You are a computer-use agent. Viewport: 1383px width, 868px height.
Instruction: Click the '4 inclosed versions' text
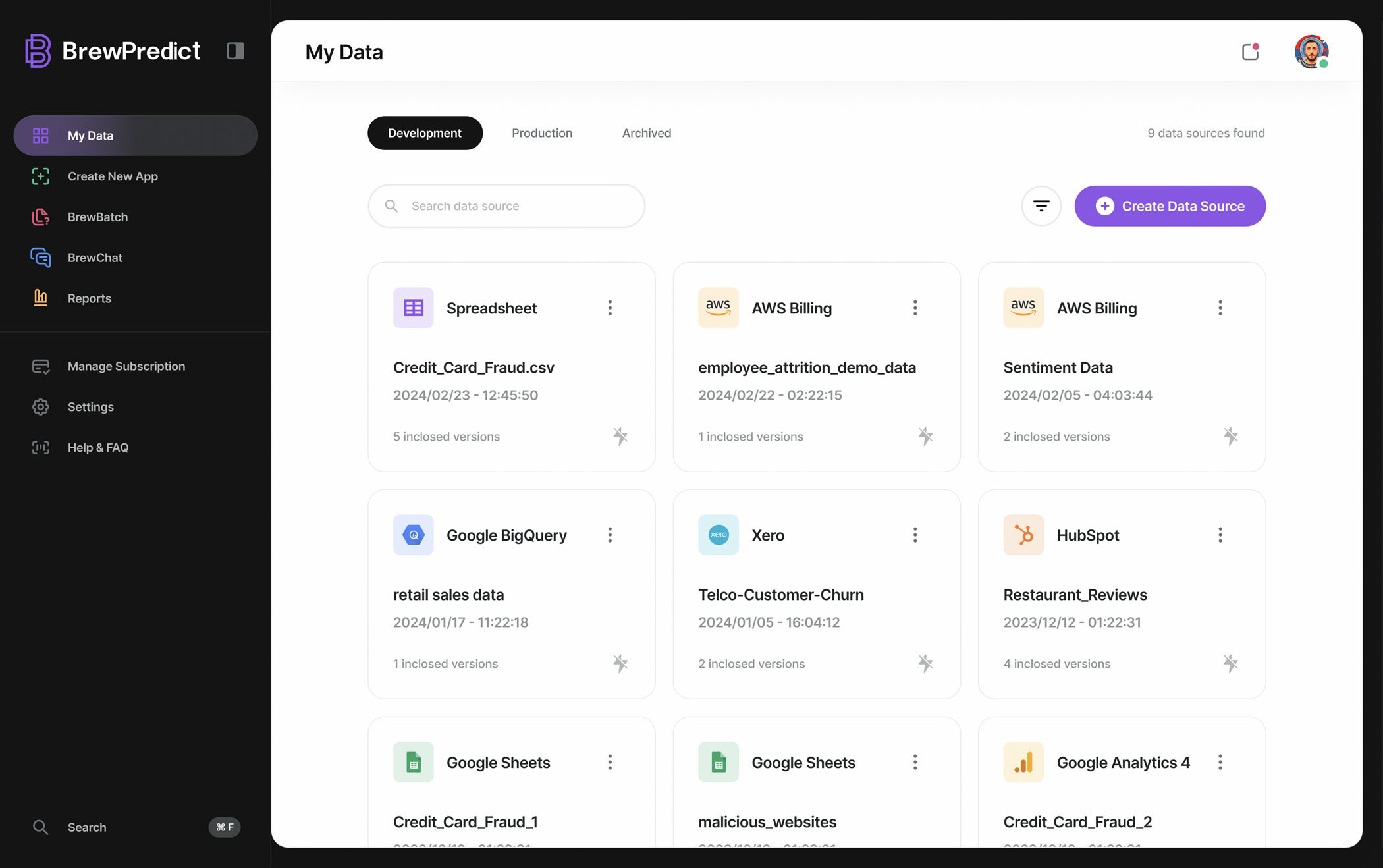click(x=1057, y=664)
